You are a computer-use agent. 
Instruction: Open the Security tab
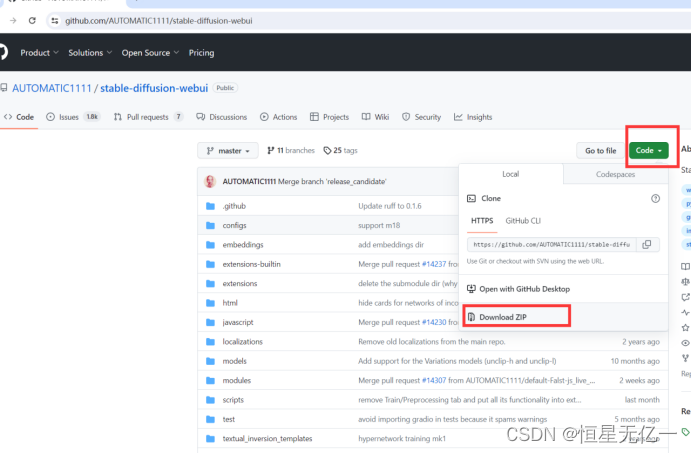[x=421, y=117]
